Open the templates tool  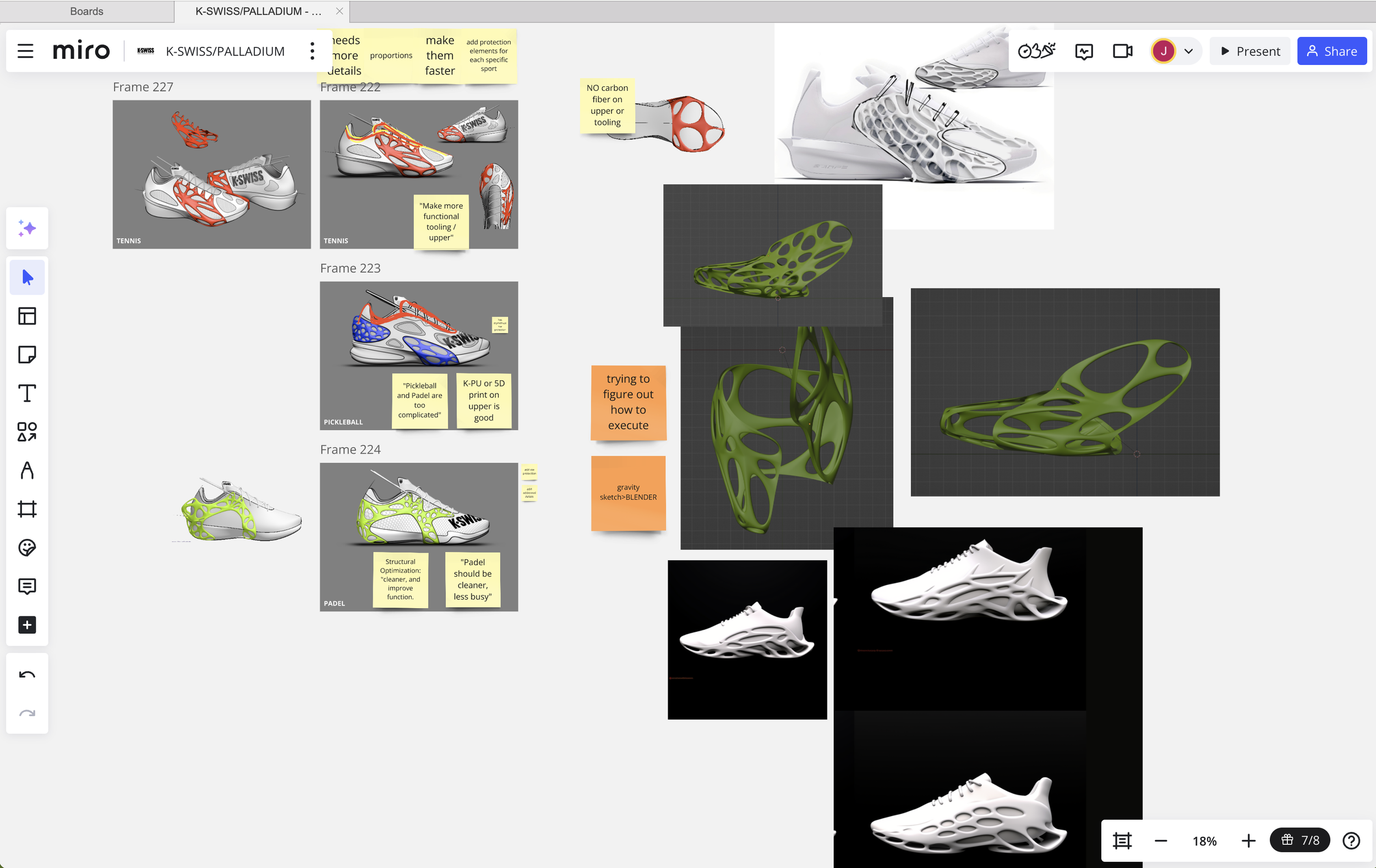[27, 316]
